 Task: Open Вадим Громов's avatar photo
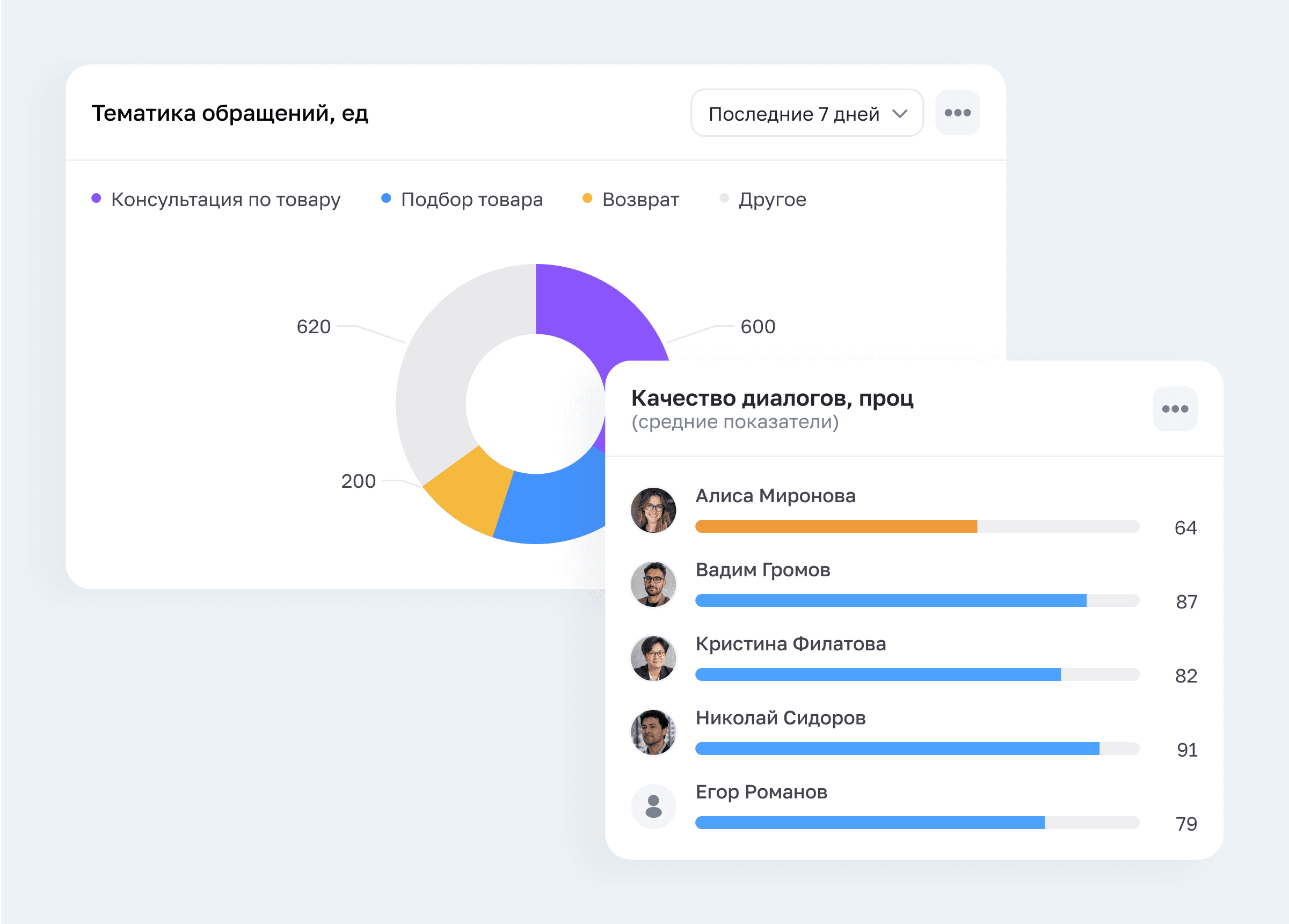[x=653, y=584]
